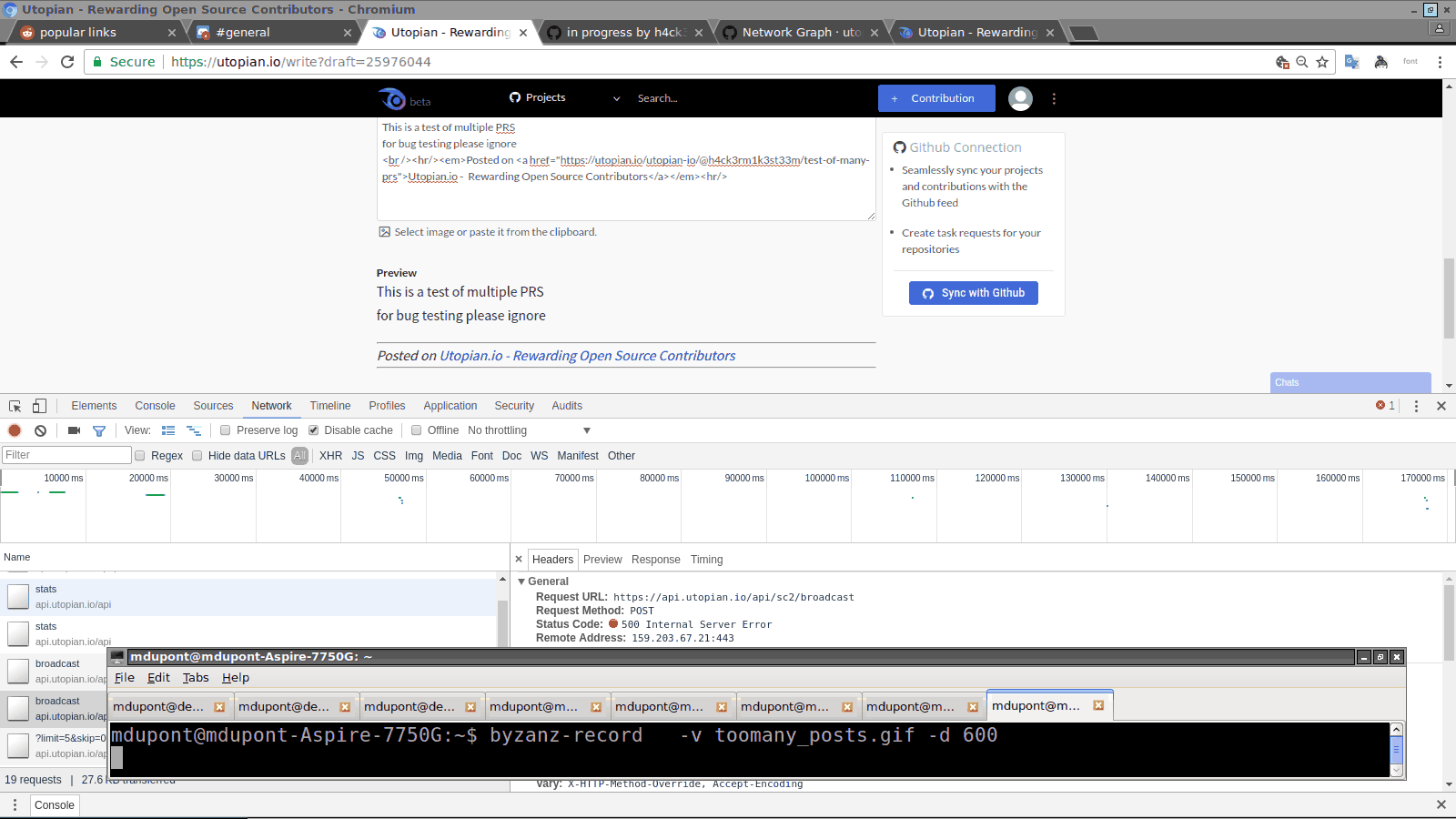Filter requests by WS type

pos(540,456)
